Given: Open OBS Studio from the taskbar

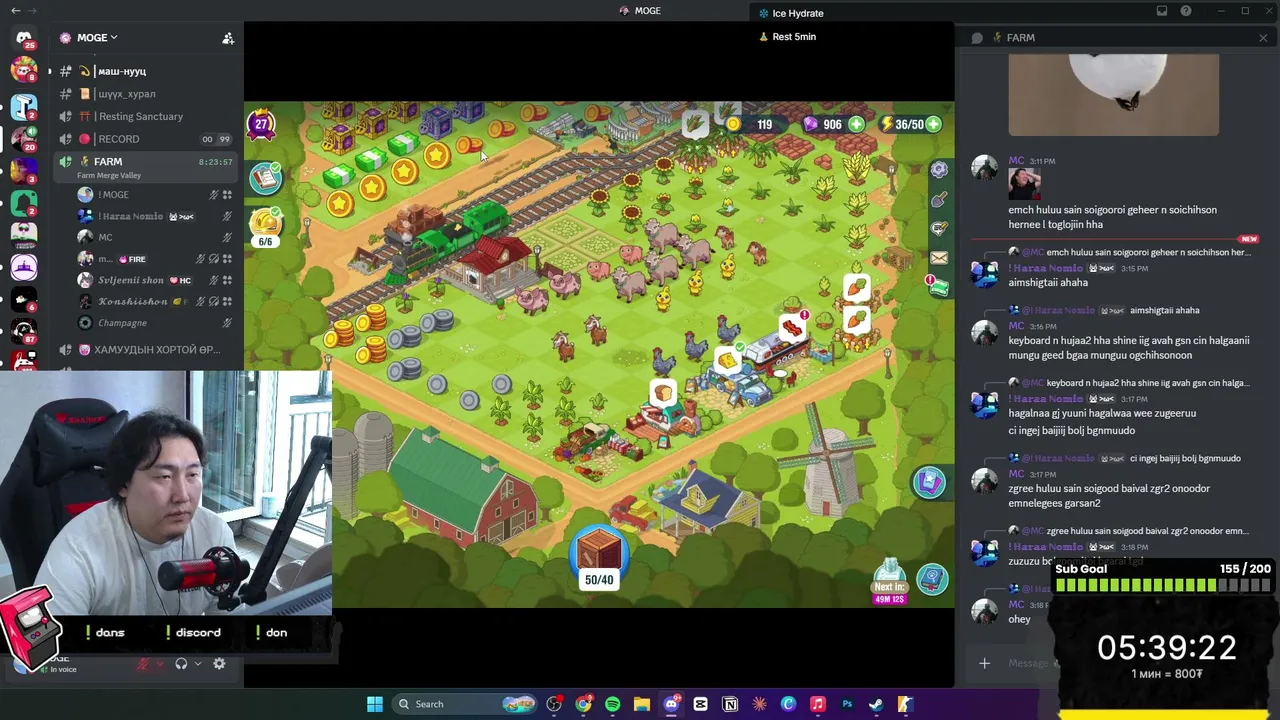Looking at the screenshot, I should (x=554, y=704).
